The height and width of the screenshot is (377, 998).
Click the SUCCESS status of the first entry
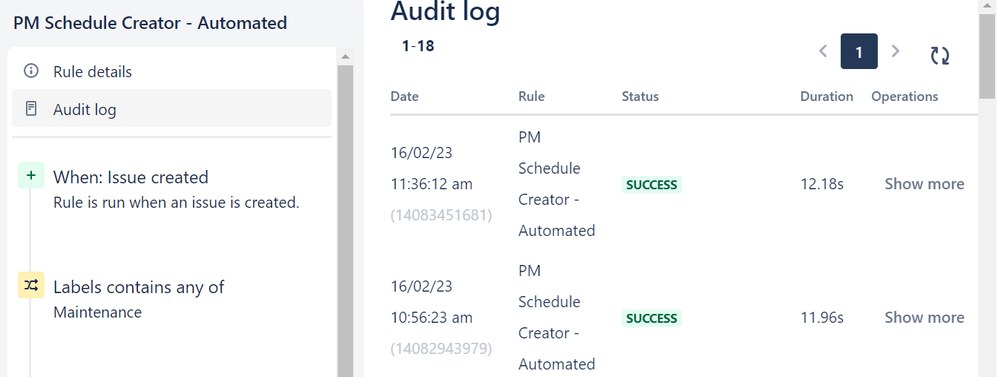point(651,185)
